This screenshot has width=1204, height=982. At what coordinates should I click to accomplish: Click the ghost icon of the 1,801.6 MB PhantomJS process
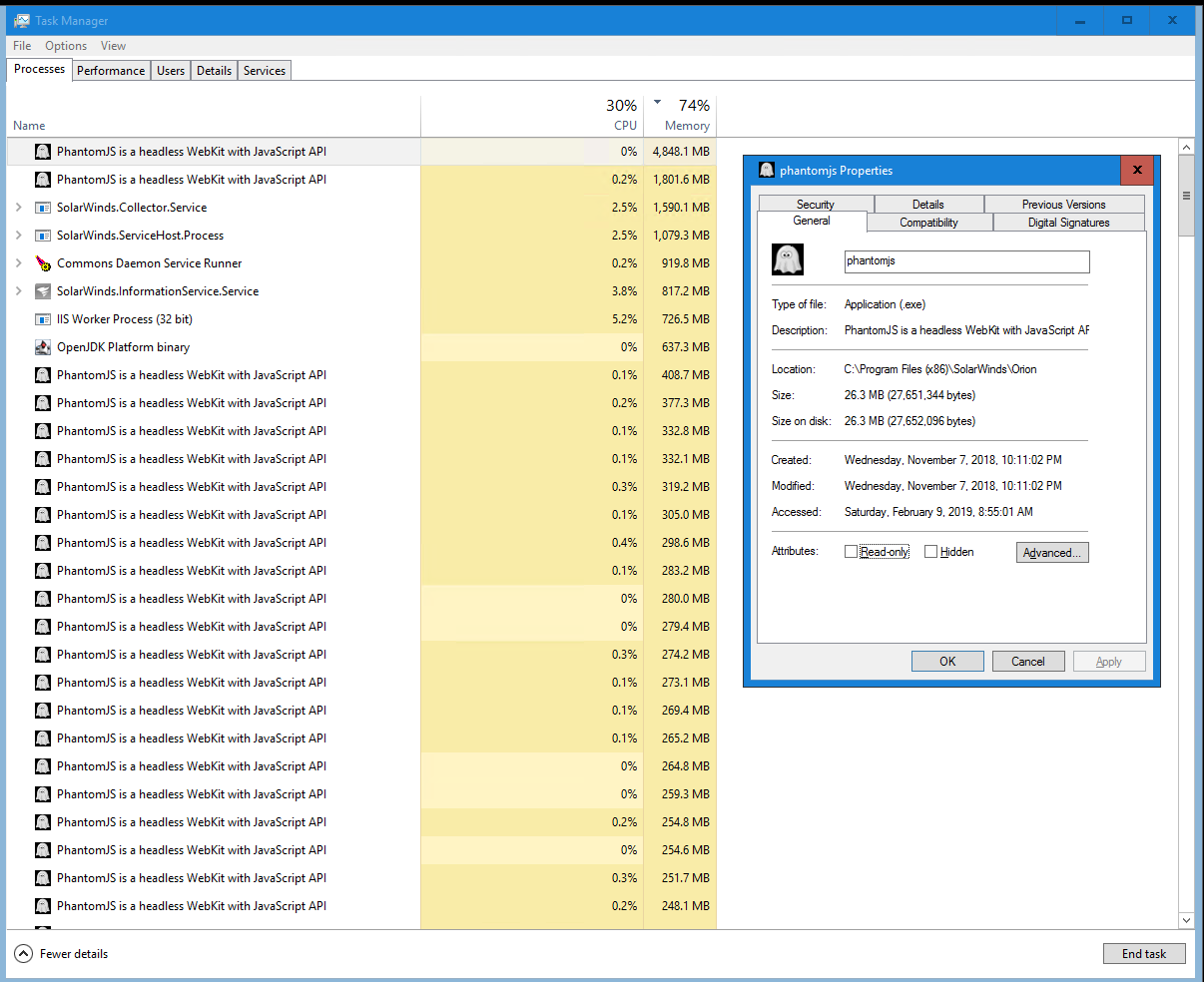click(x=43, y=180)
